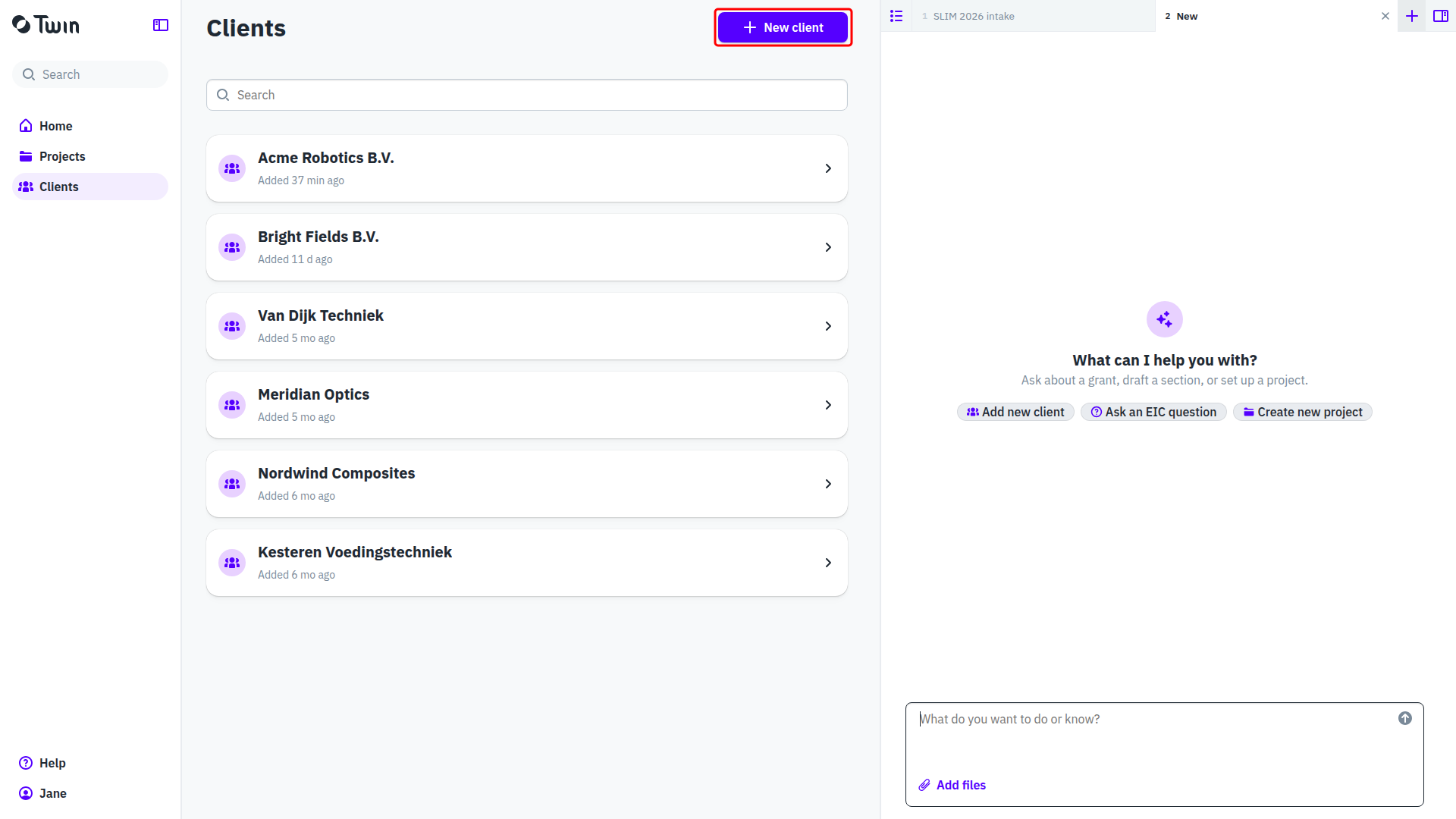
Task: Expand Bright Fields B.V. chevron
Action: pyautogui.click(x=828, y=247)
